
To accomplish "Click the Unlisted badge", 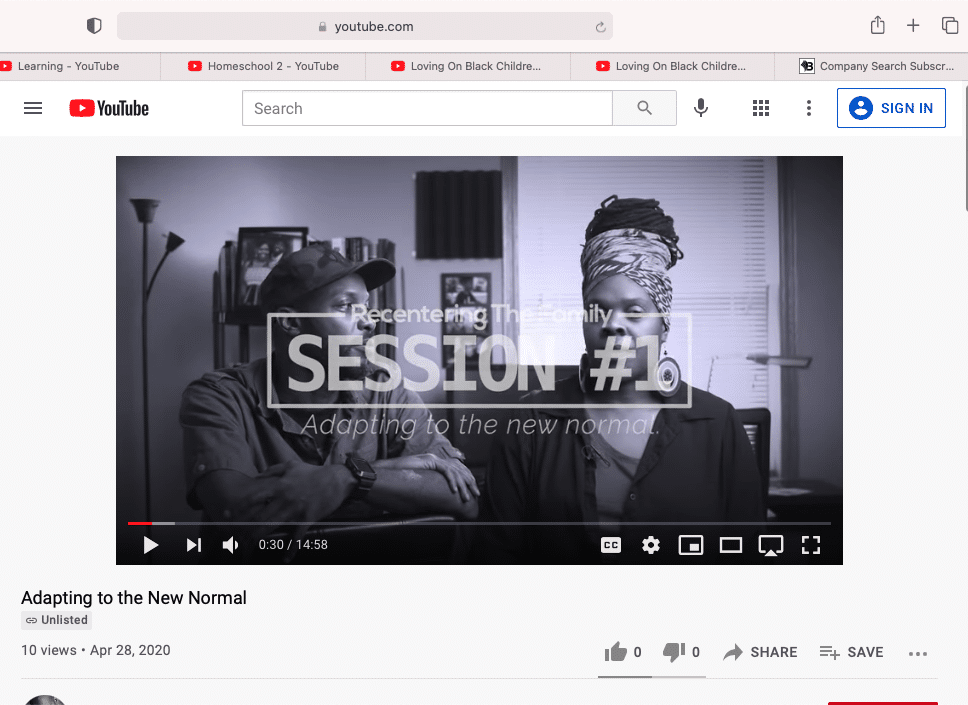I will 57,620.
